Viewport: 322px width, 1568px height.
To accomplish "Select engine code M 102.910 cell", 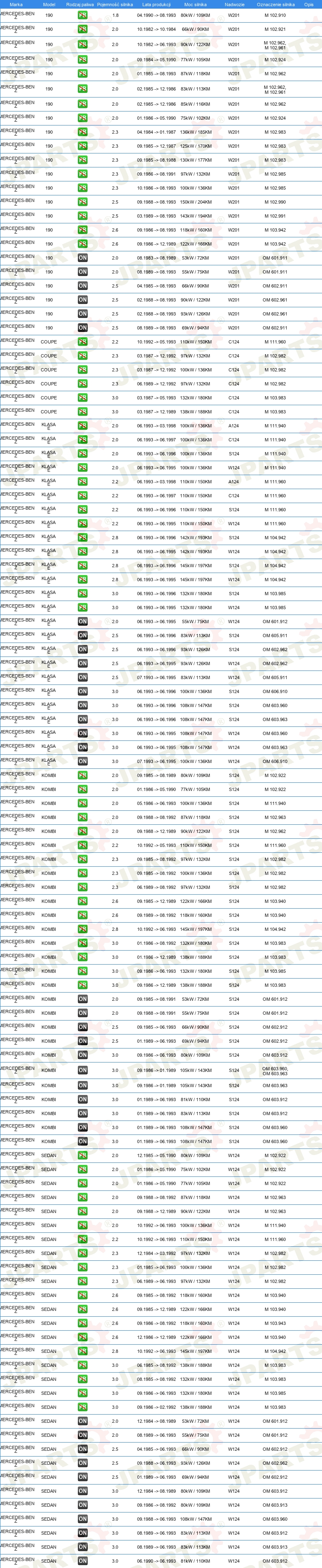I will pos(275,15).
